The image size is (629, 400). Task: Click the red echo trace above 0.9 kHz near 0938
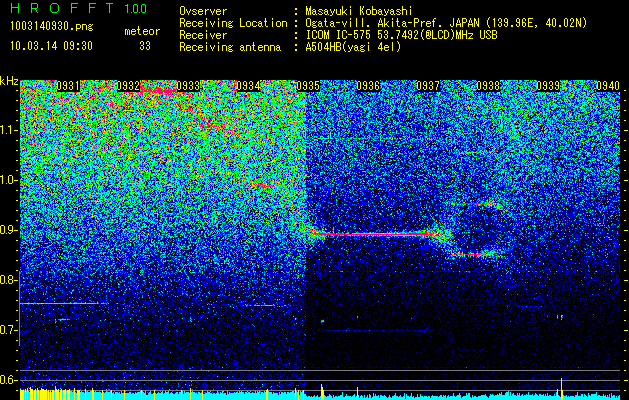click(x=475, y=204)
